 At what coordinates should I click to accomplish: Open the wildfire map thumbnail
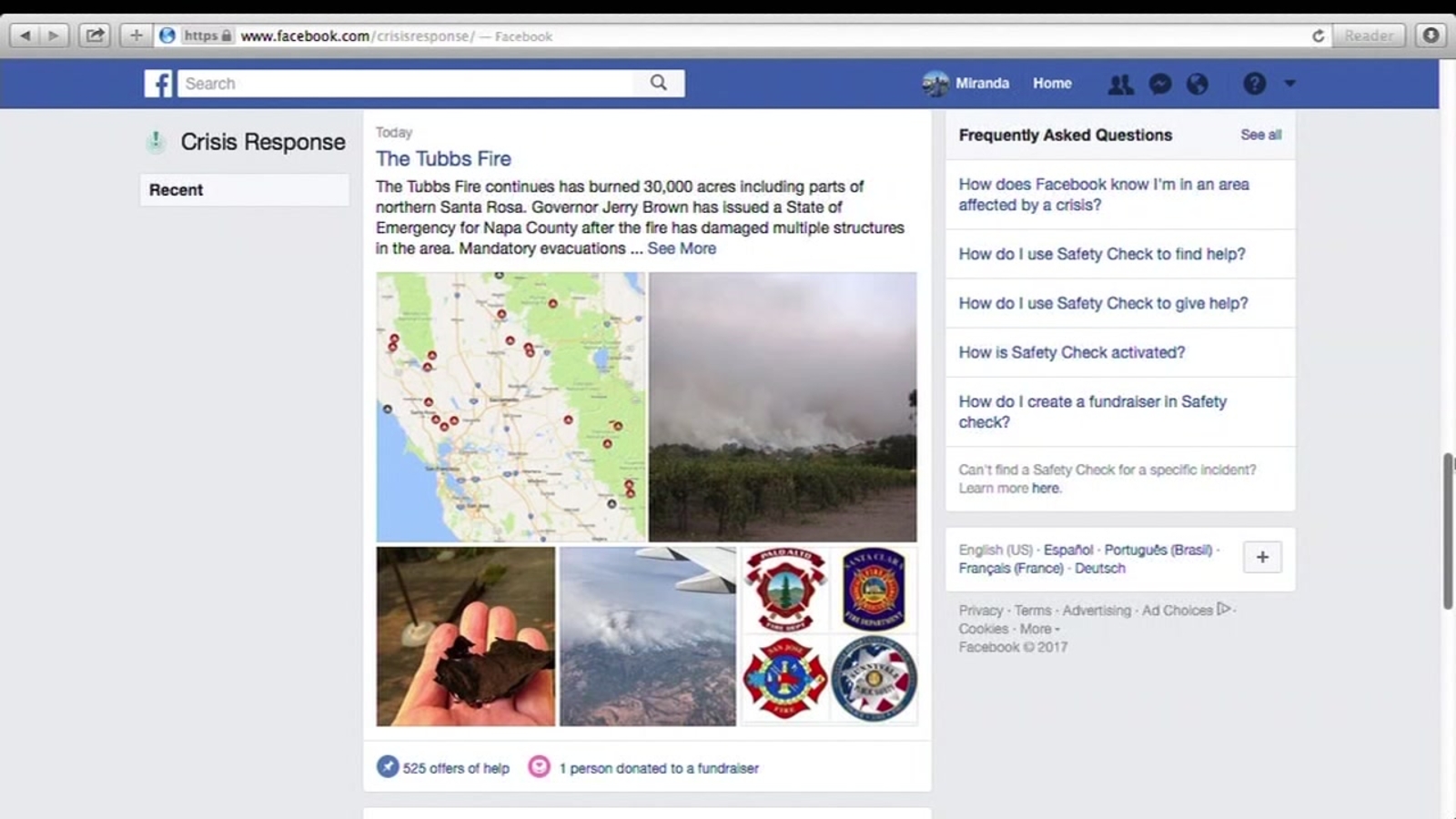(x=511, y=407)
